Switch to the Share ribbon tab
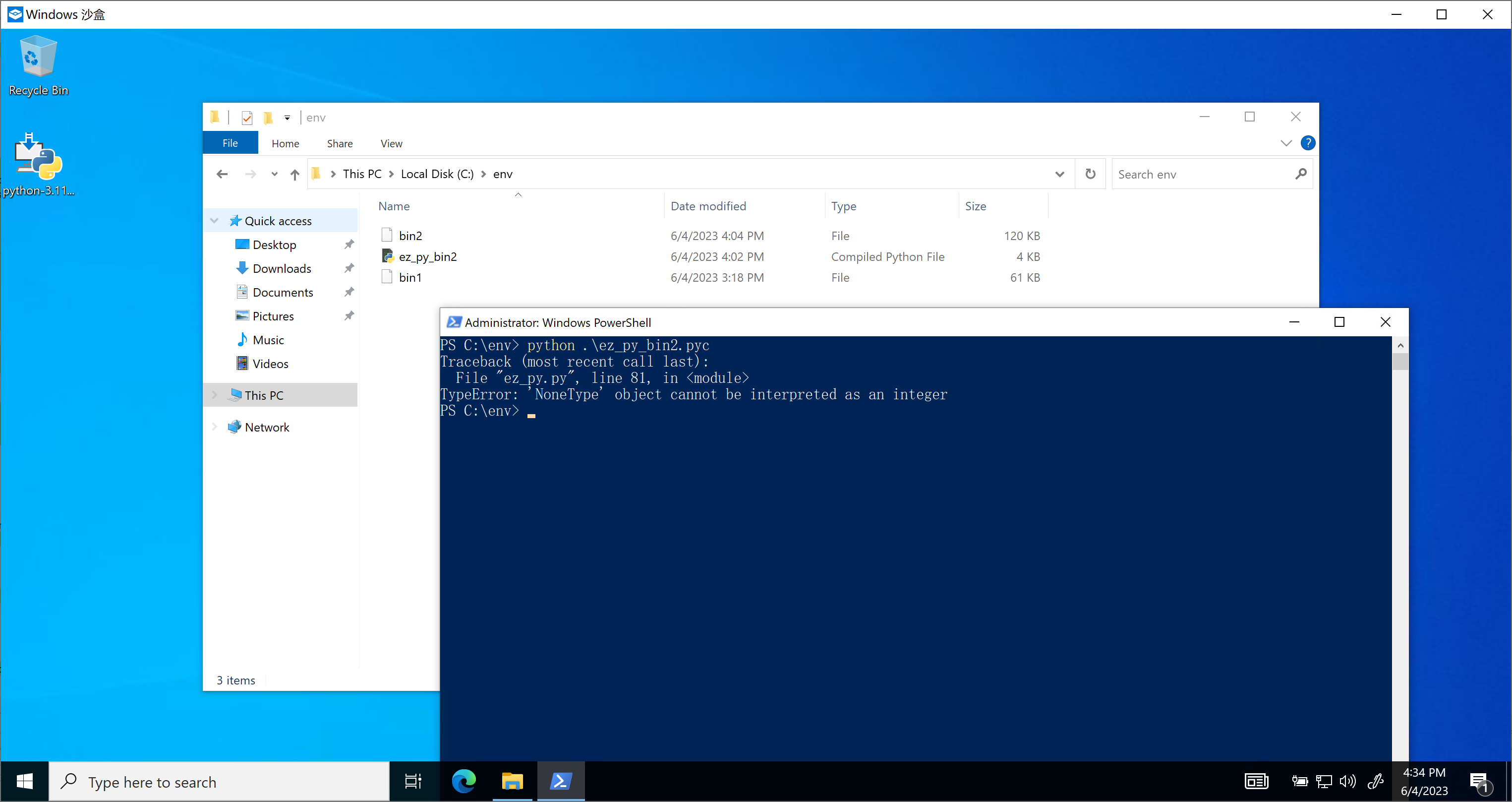Image resolution: width=1512 pixels, height=802 pixels. [340, 143]
